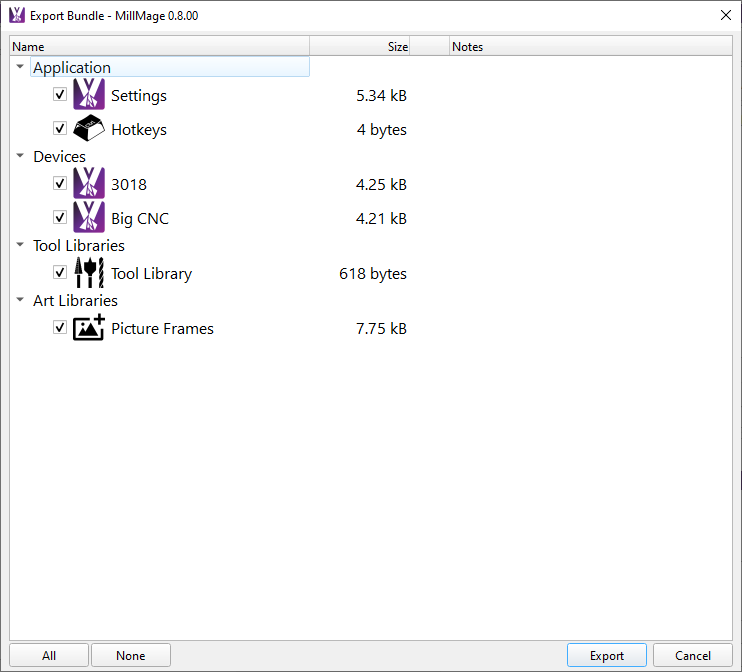
Task: Collapse the Tool Libraries section
Action: (x=20, y=245)
